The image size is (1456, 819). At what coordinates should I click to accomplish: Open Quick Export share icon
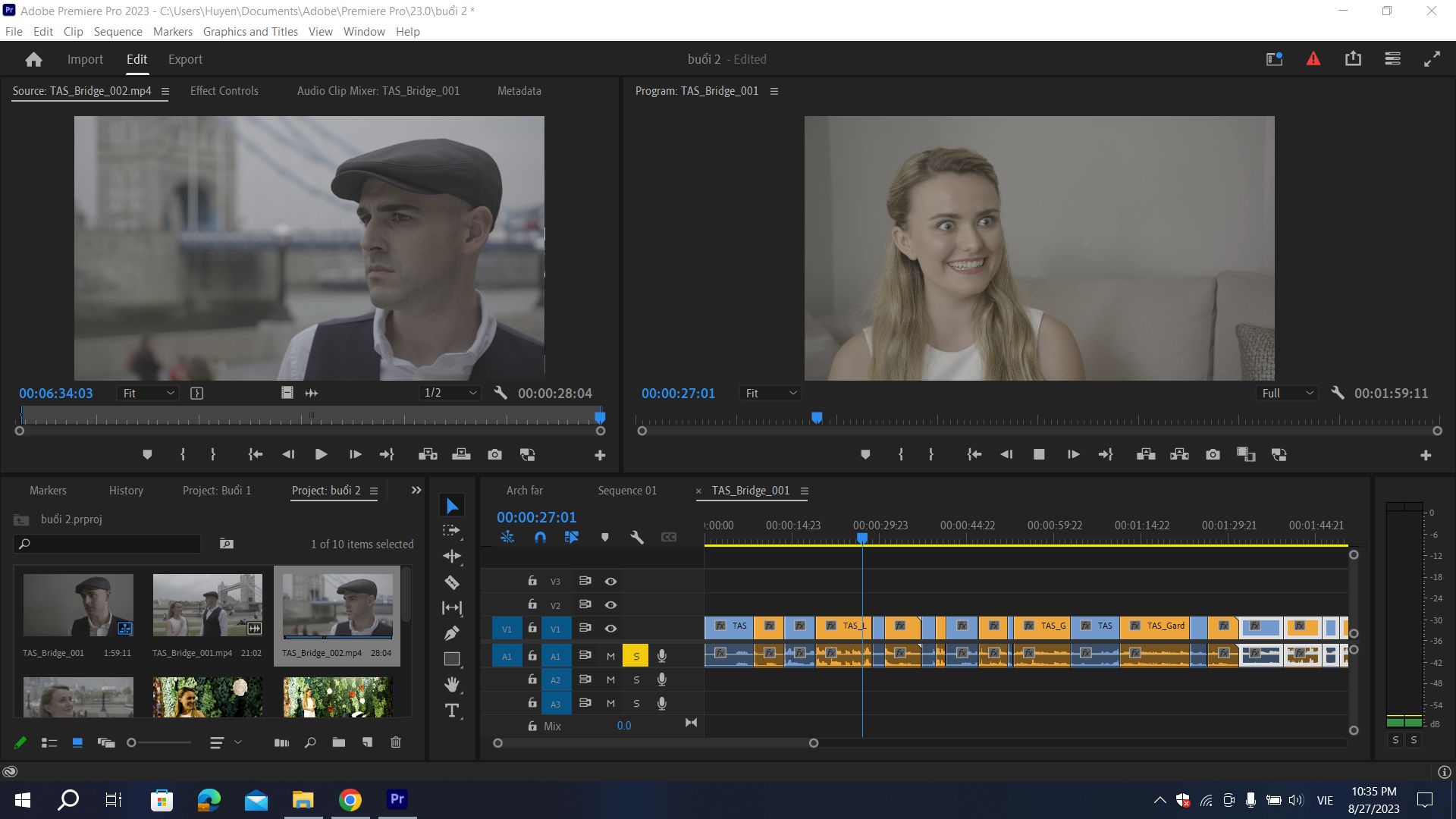tap(1353, 59)
